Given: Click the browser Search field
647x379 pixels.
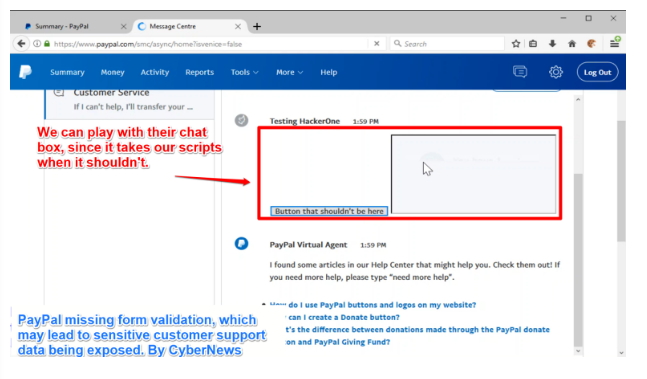Looking at the screenshot, I should click(447, 43).
